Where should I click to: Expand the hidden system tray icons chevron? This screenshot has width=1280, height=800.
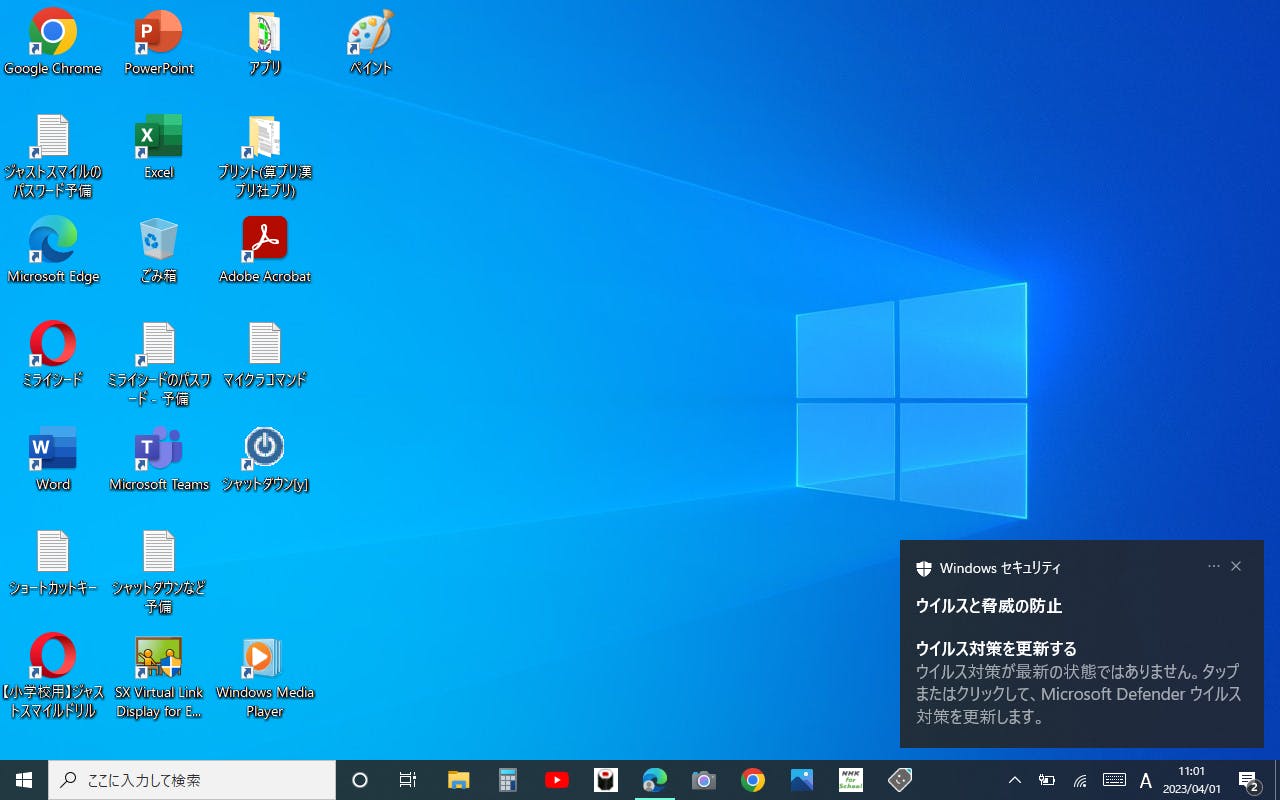pos(1014,780)
